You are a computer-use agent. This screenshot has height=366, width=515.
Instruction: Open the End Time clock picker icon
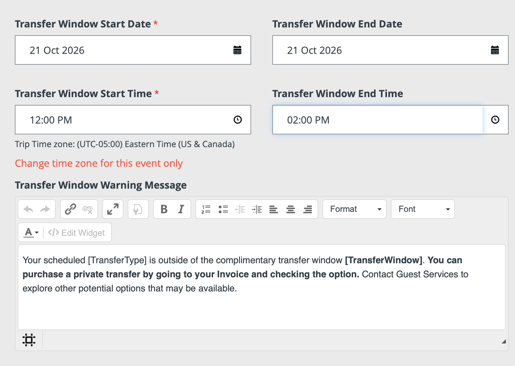495,120
